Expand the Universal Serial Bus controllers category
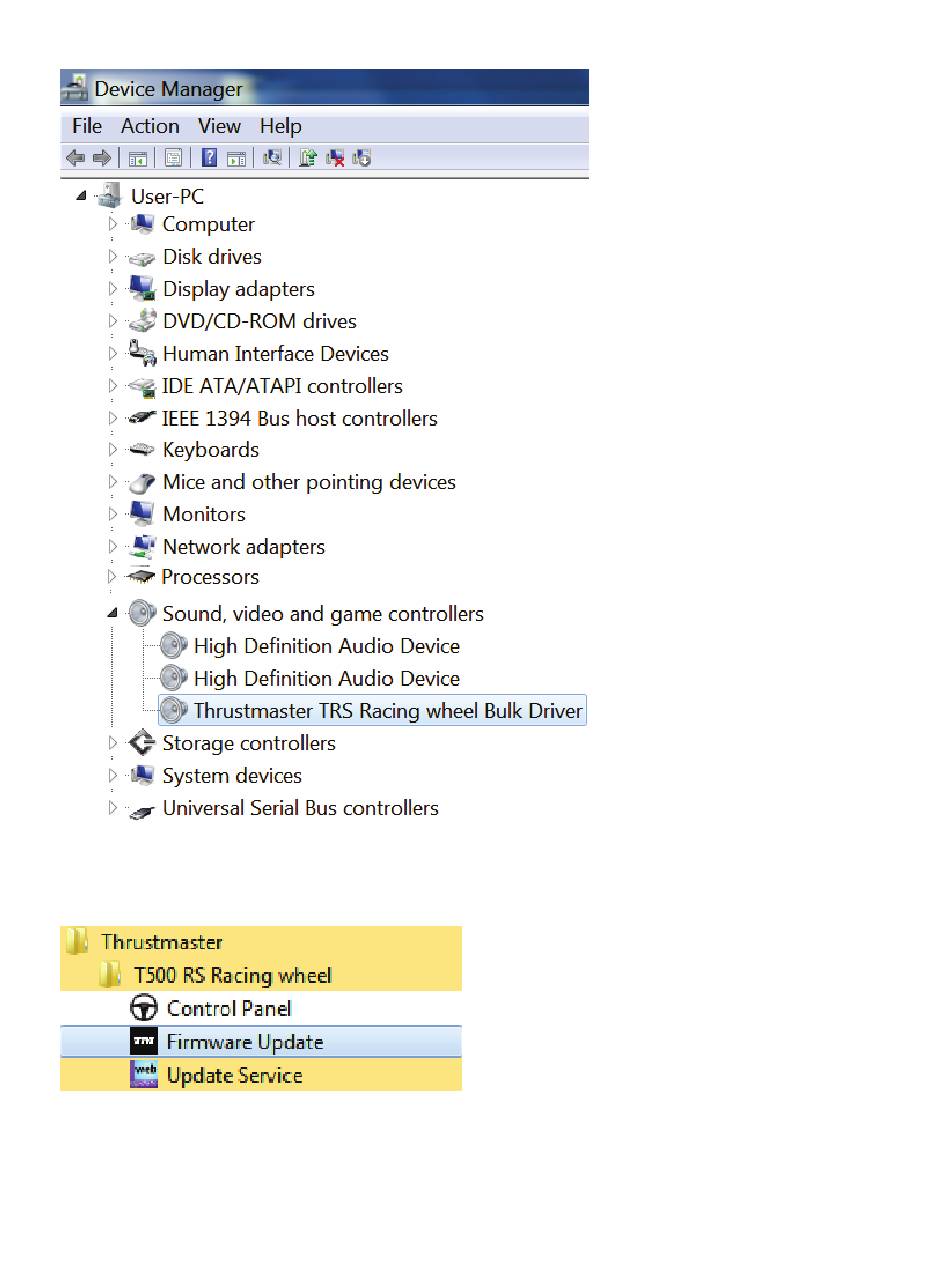The image size is (950, 1267). coord(113,808)
